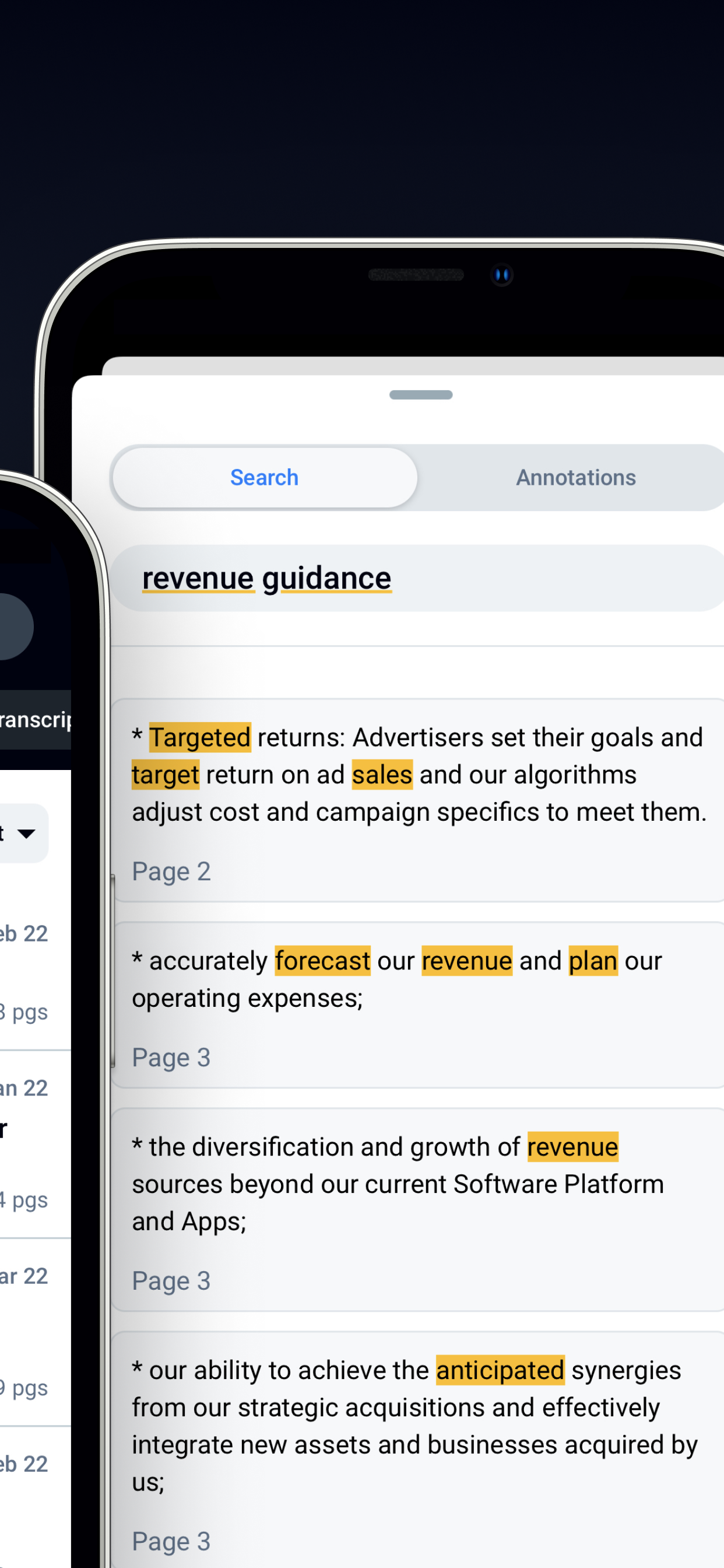Tap the highlighted word Targeted
The height and width of the screenshot is (1568, 724).
pos(200,737)
